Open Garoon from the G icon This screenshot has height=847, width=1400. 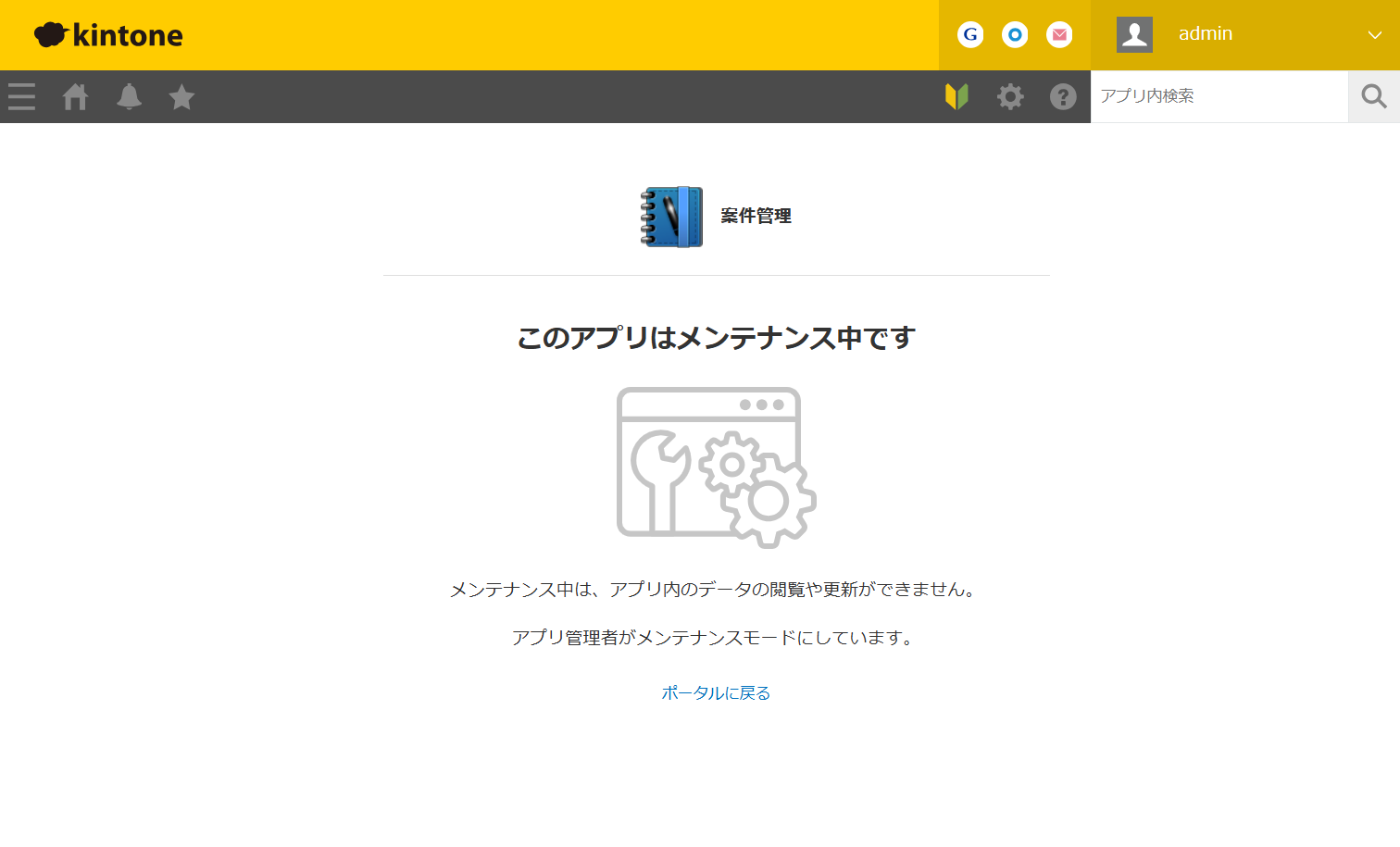[969, 34]
